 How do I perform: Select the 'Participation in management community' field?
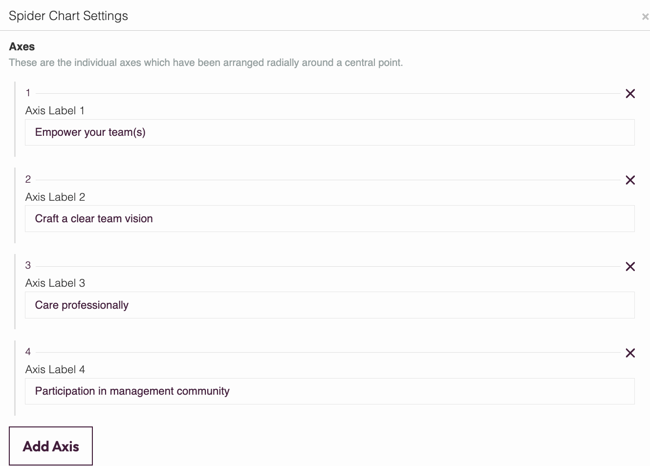coord(329,391)
